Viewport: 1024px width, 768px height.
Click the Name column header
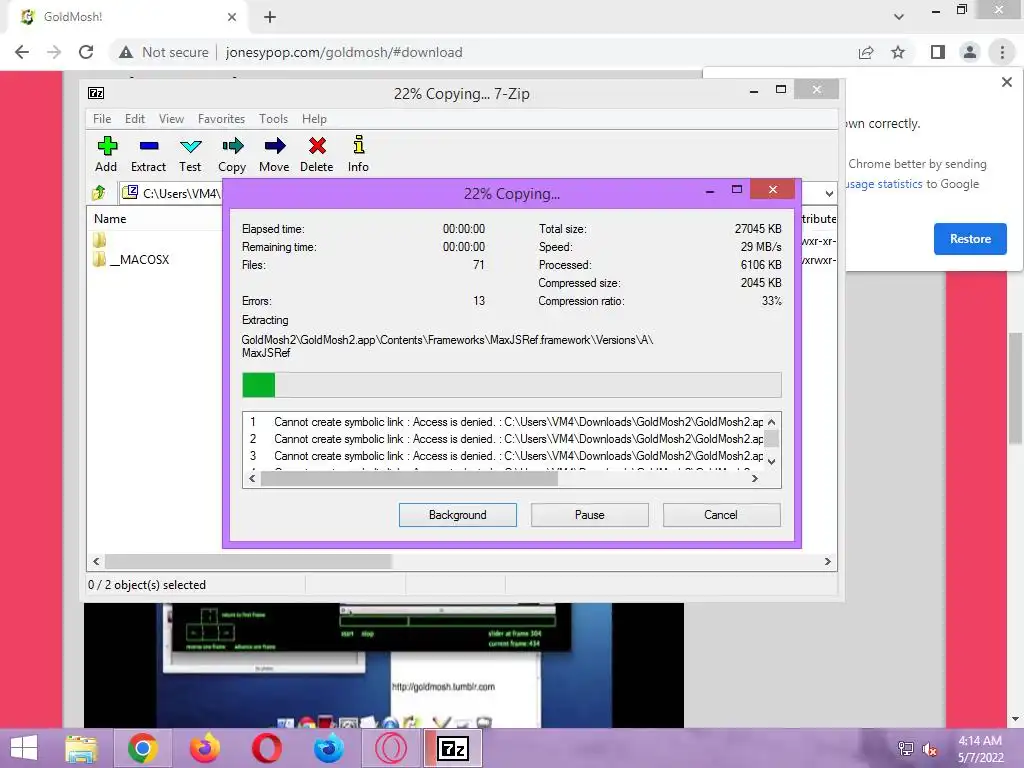[x=110, y=219]
